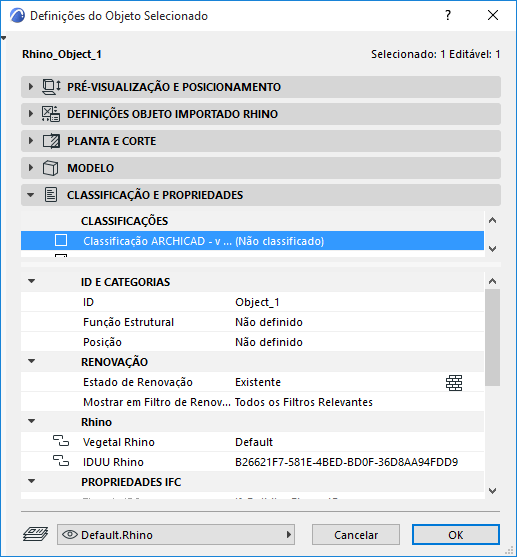Click the Definições Objeto Importado Rhino icon
Screen dimensions: 517x557
coord(51,114)
